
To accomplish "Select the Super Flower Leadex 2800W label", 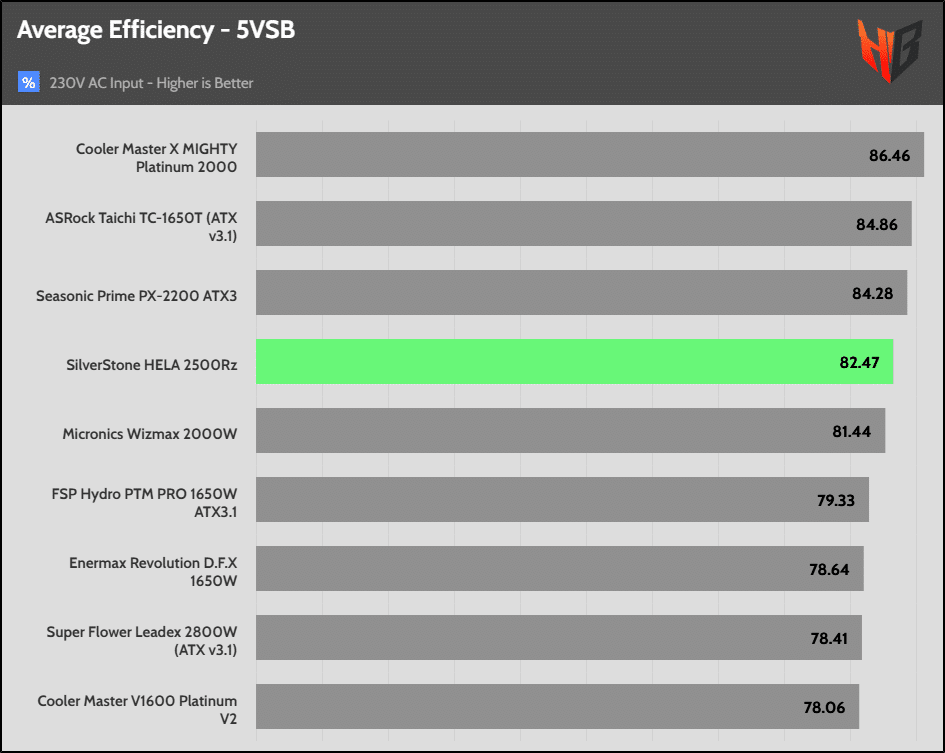I will point(141,640).
